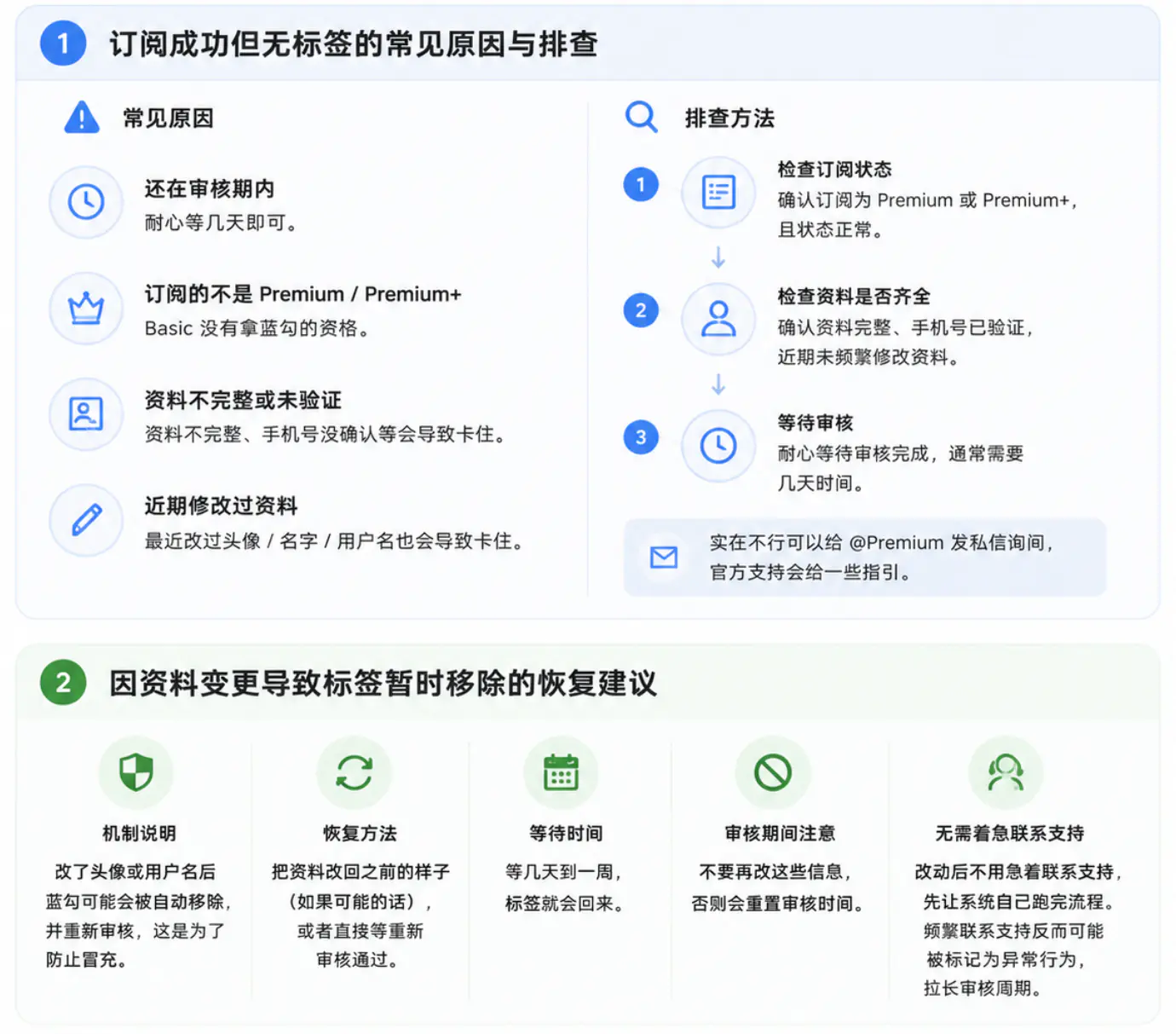Click the text 标签就会回来。

[x=566, y=903]
